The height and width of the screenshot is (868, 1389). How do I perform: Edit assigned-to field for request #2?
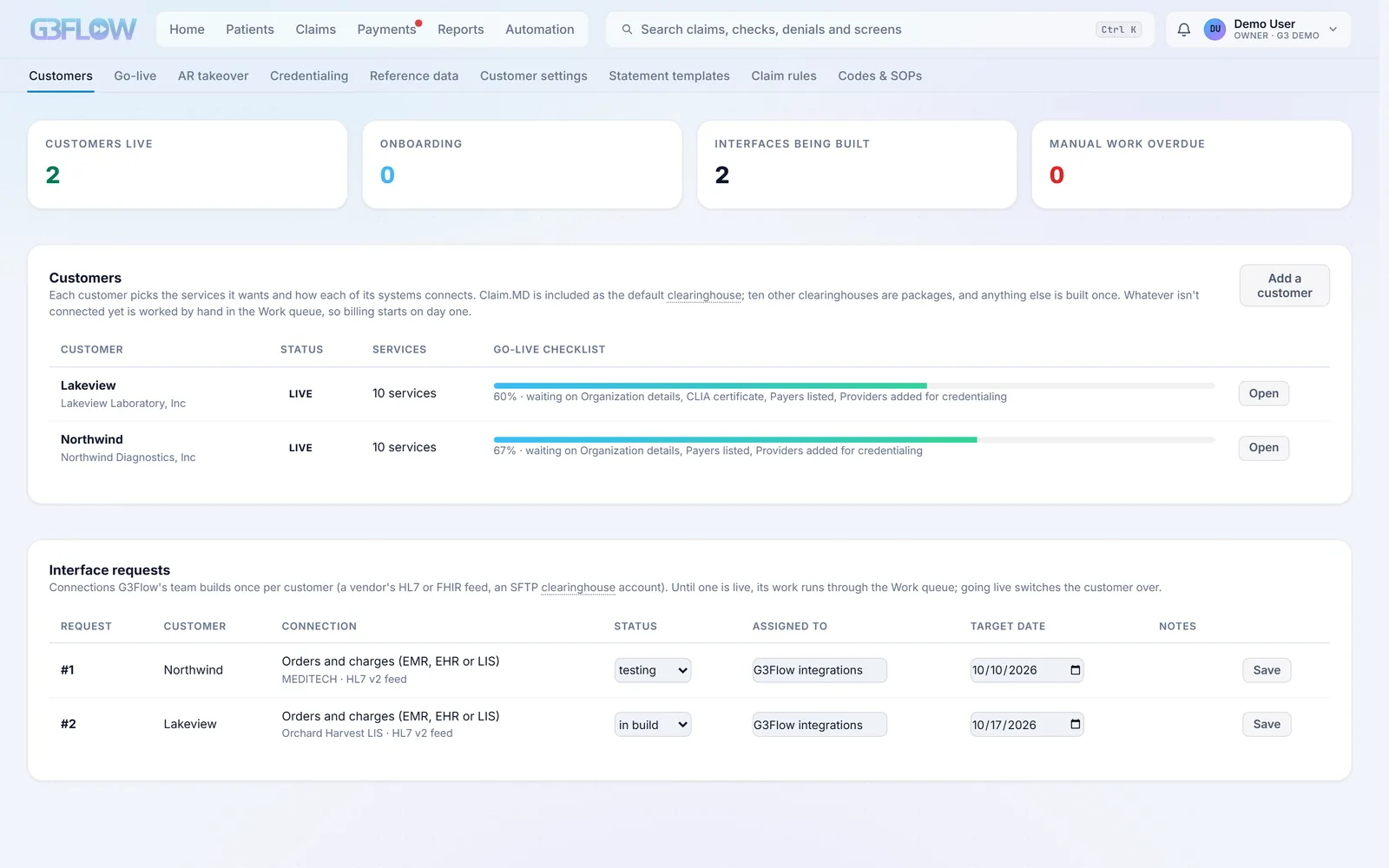pyautogui.click(x=820, y=725)
